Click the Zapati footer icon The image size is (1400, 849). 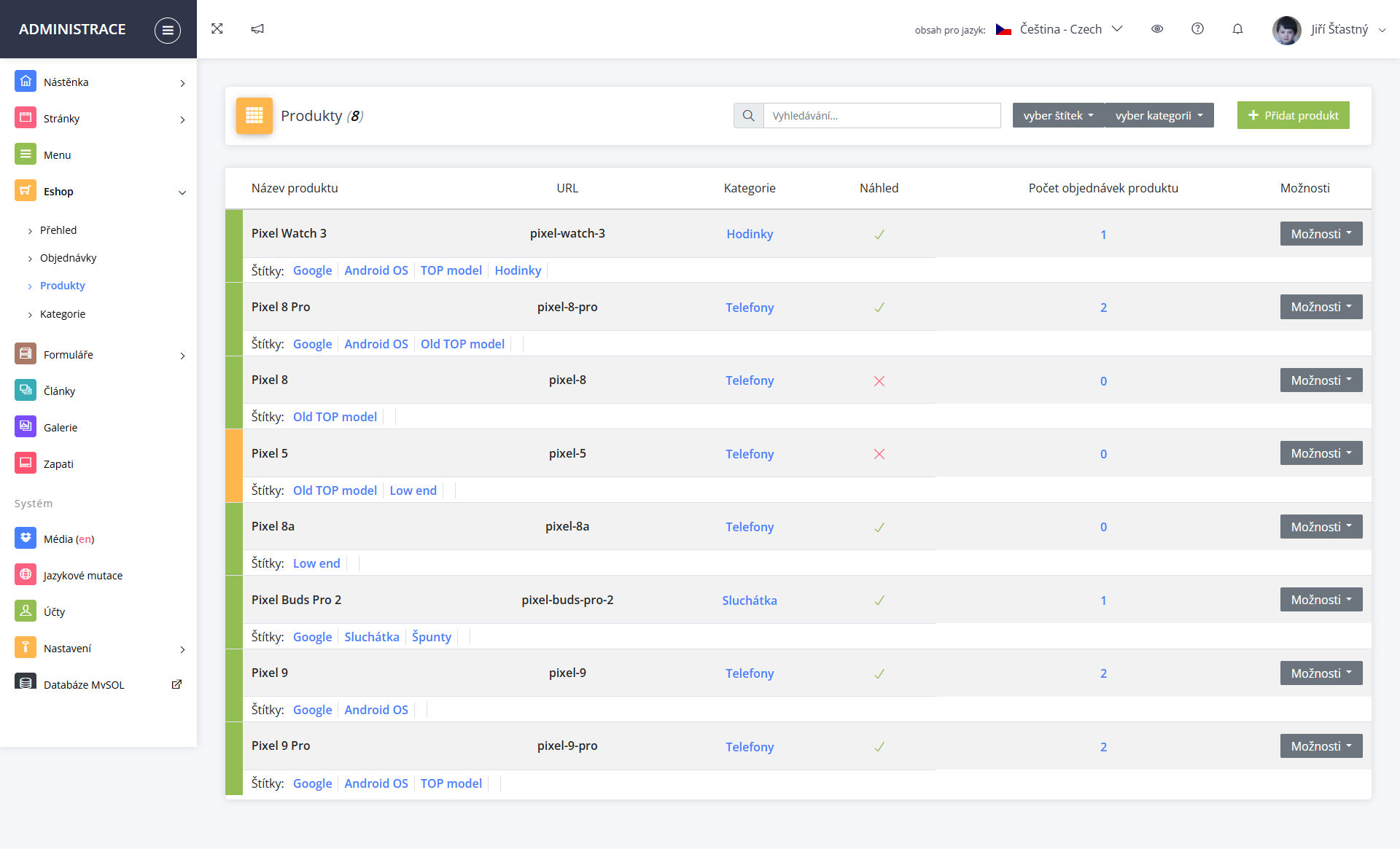click(x=26, y=463)
